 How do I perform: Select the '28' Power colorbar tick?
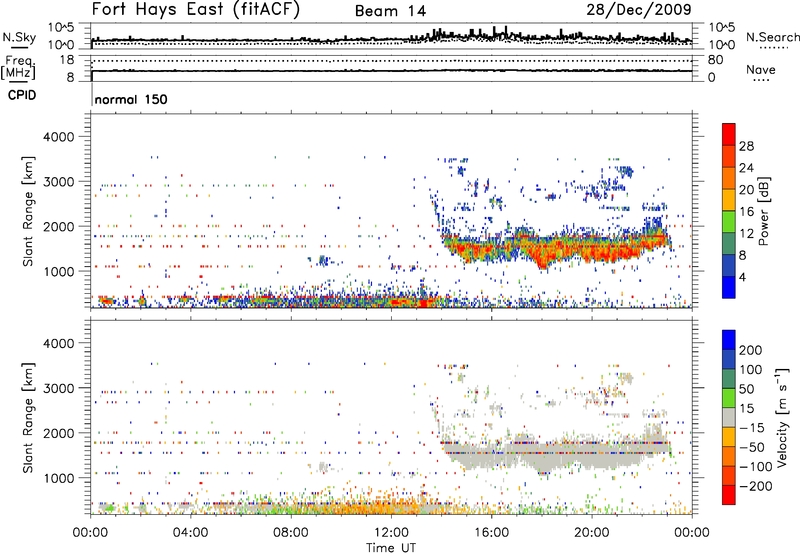[746, 146]
